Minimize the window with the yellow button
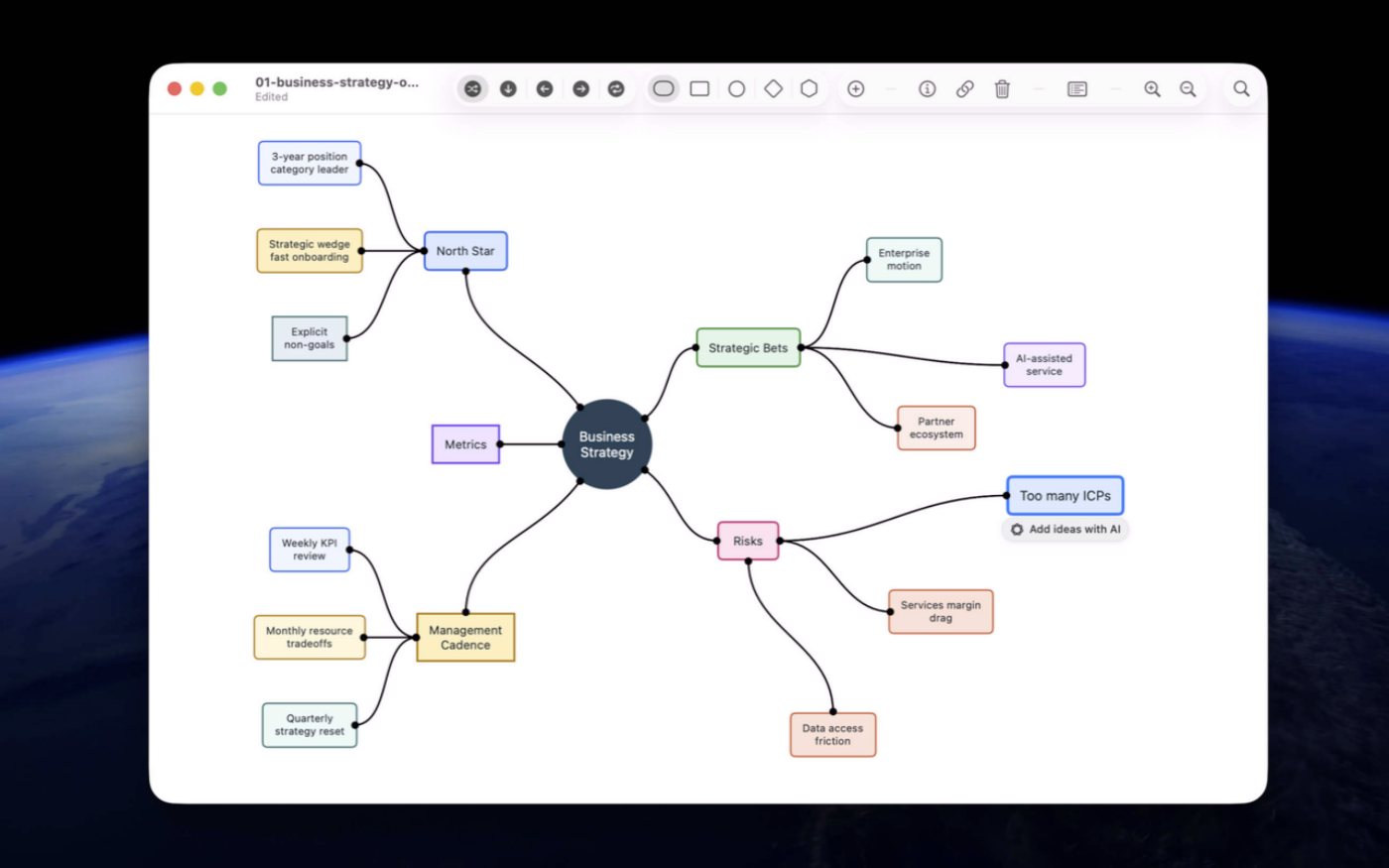The width and height of the screenshot is (1389, 868). pos(197,89)
